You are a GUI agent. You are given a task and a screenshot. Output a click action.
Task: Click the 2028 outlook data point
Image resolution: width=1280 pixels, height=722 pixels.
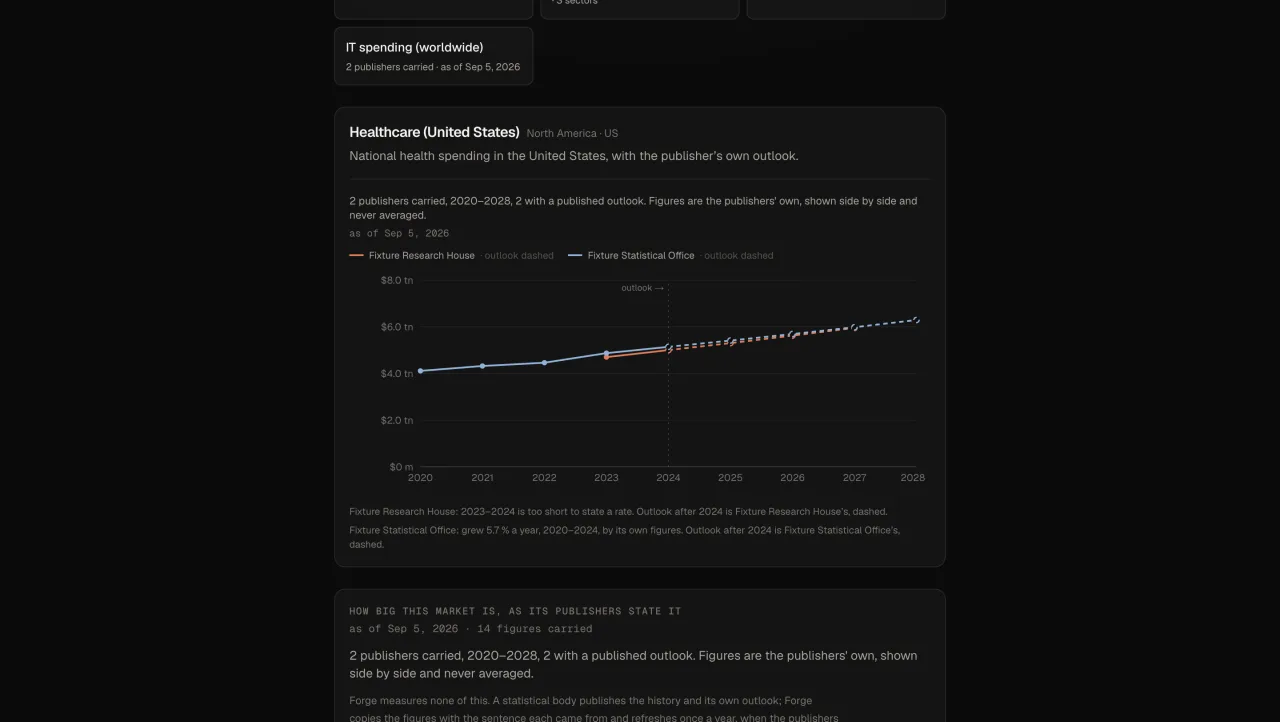(916, 320)
